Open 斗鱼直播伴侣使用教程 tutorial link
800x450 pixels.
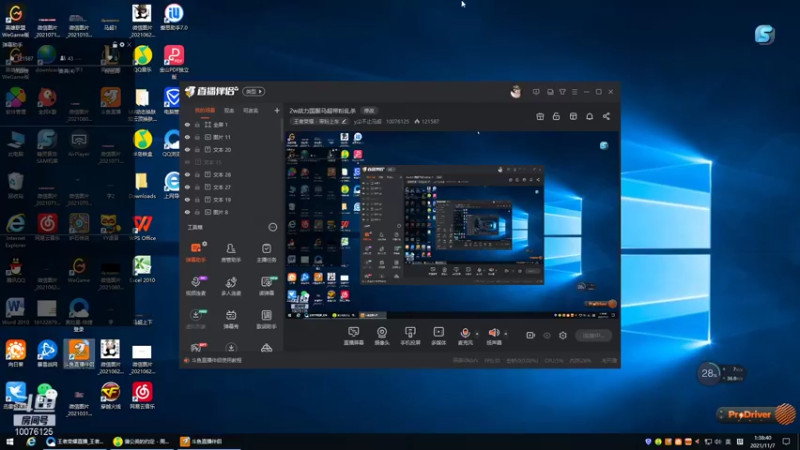click(216, 360)
